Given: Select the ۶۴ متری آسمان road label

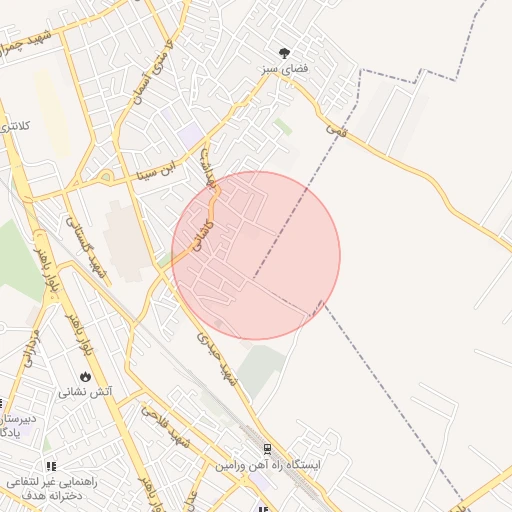Looking at the screenshot, I should [x=154, y=73].
